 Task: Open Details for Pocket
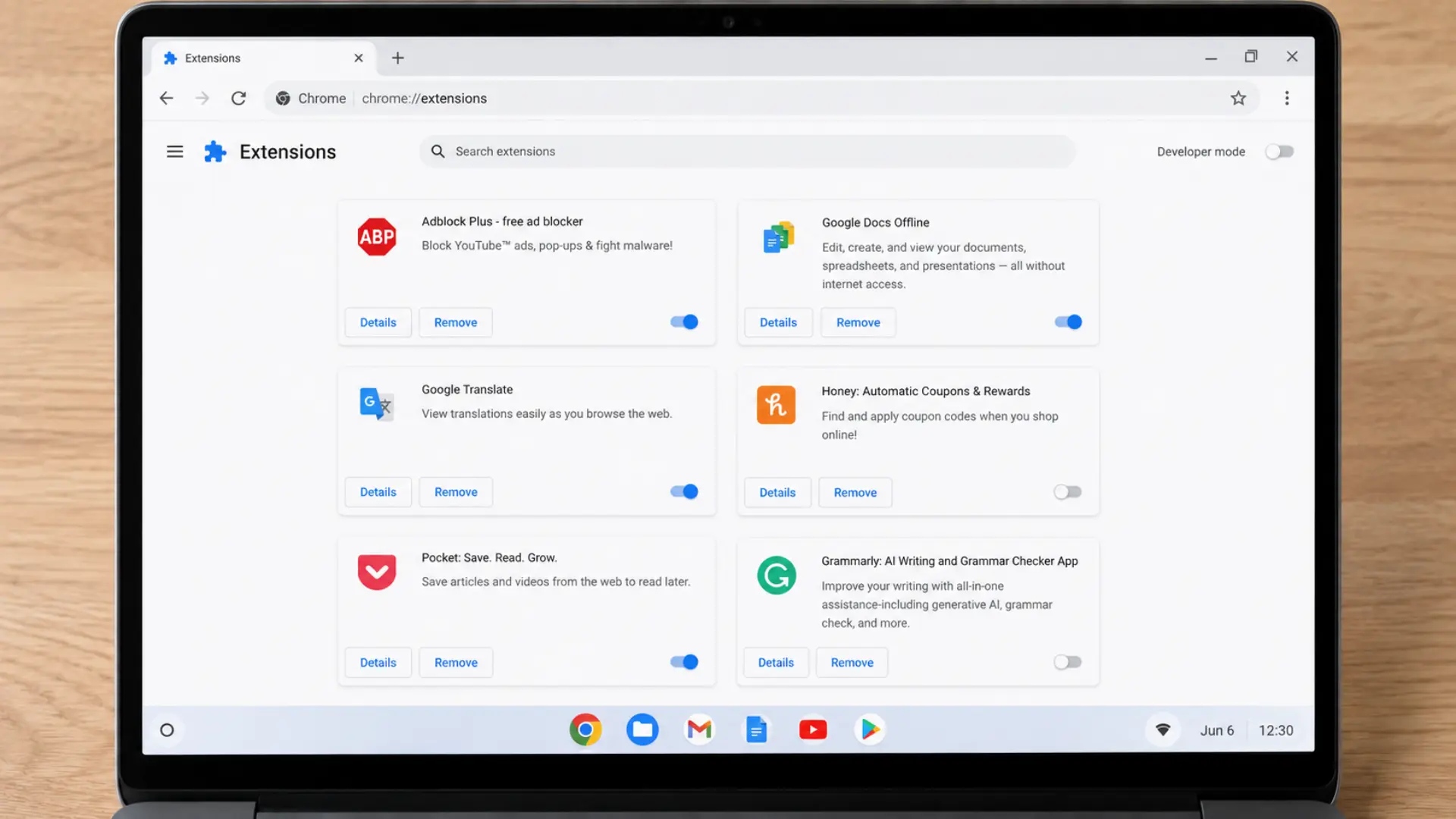pos(378,663)
